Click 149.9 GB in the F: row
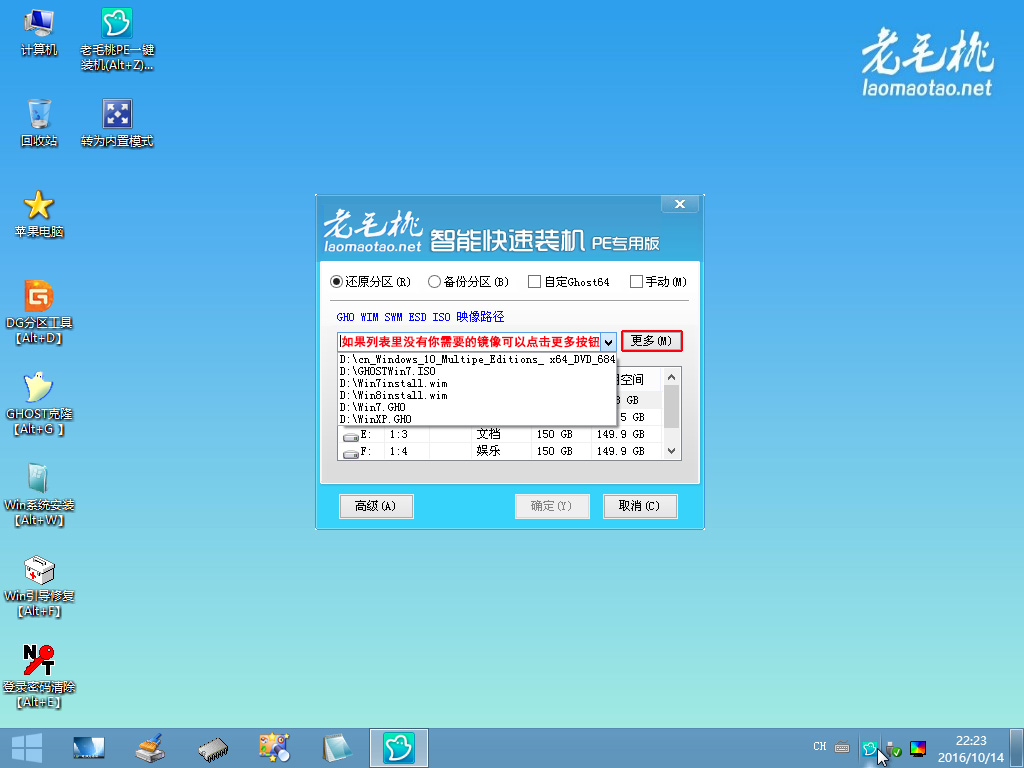The width and height of the screenshot is (1024, 768). [620, 451]
